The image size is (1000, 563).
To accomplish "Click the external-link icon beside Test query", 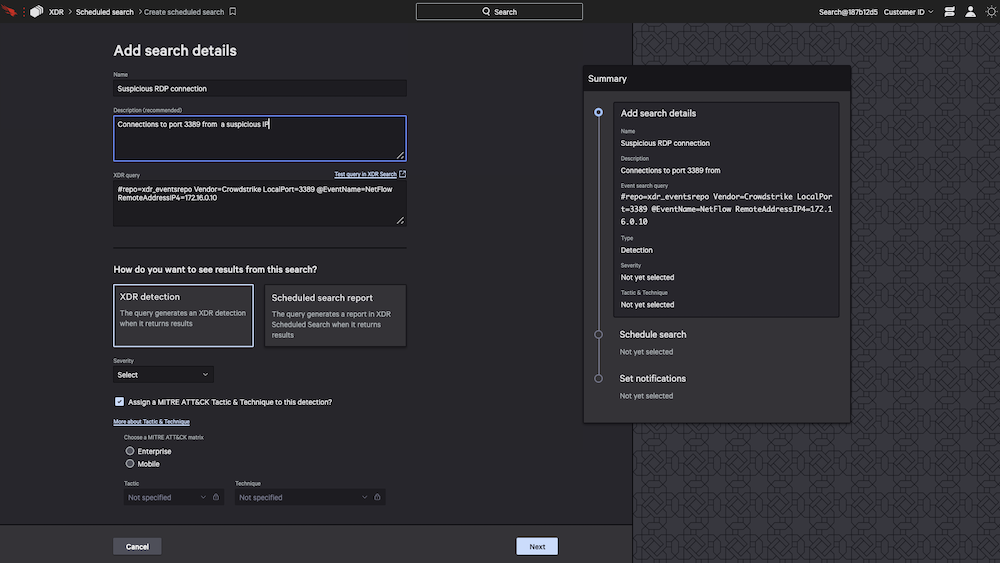I will [x=402, y=174].
